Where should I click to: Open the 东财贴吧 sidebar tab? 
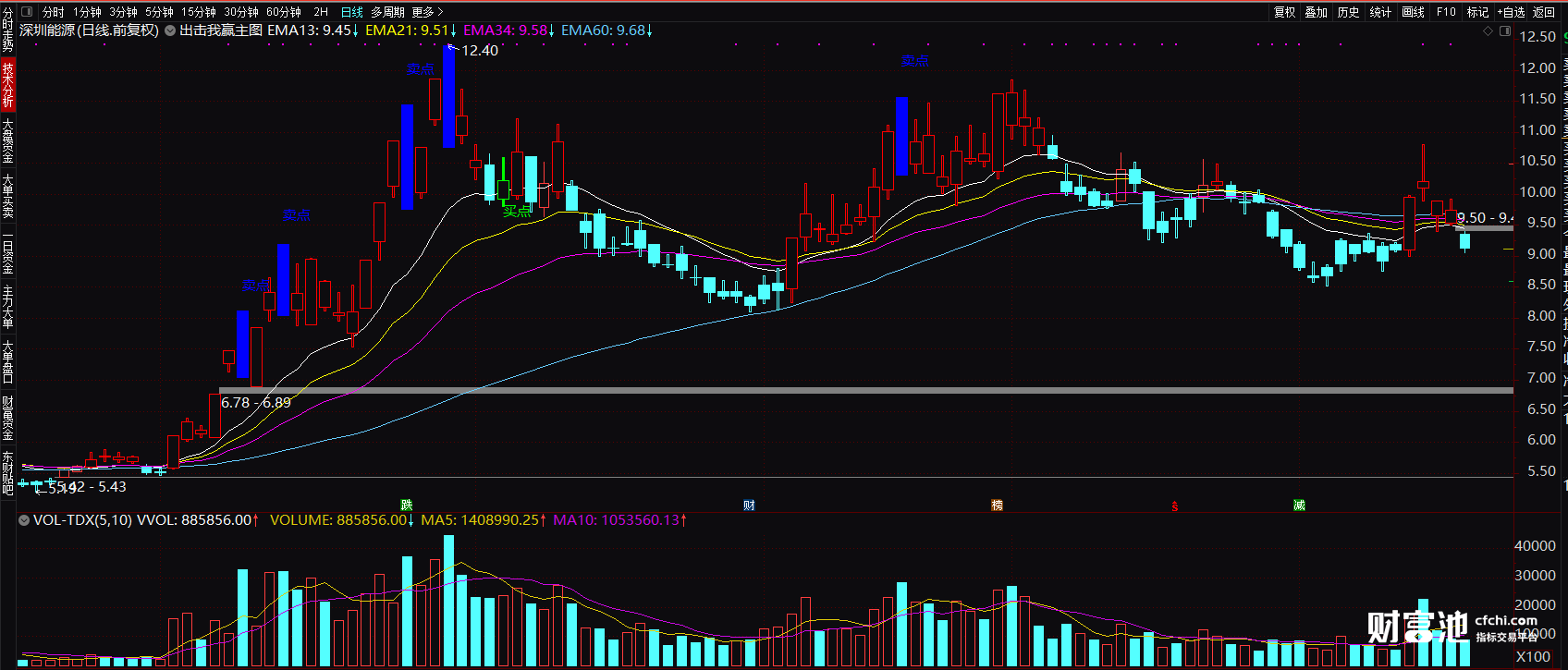coord(7,473)
